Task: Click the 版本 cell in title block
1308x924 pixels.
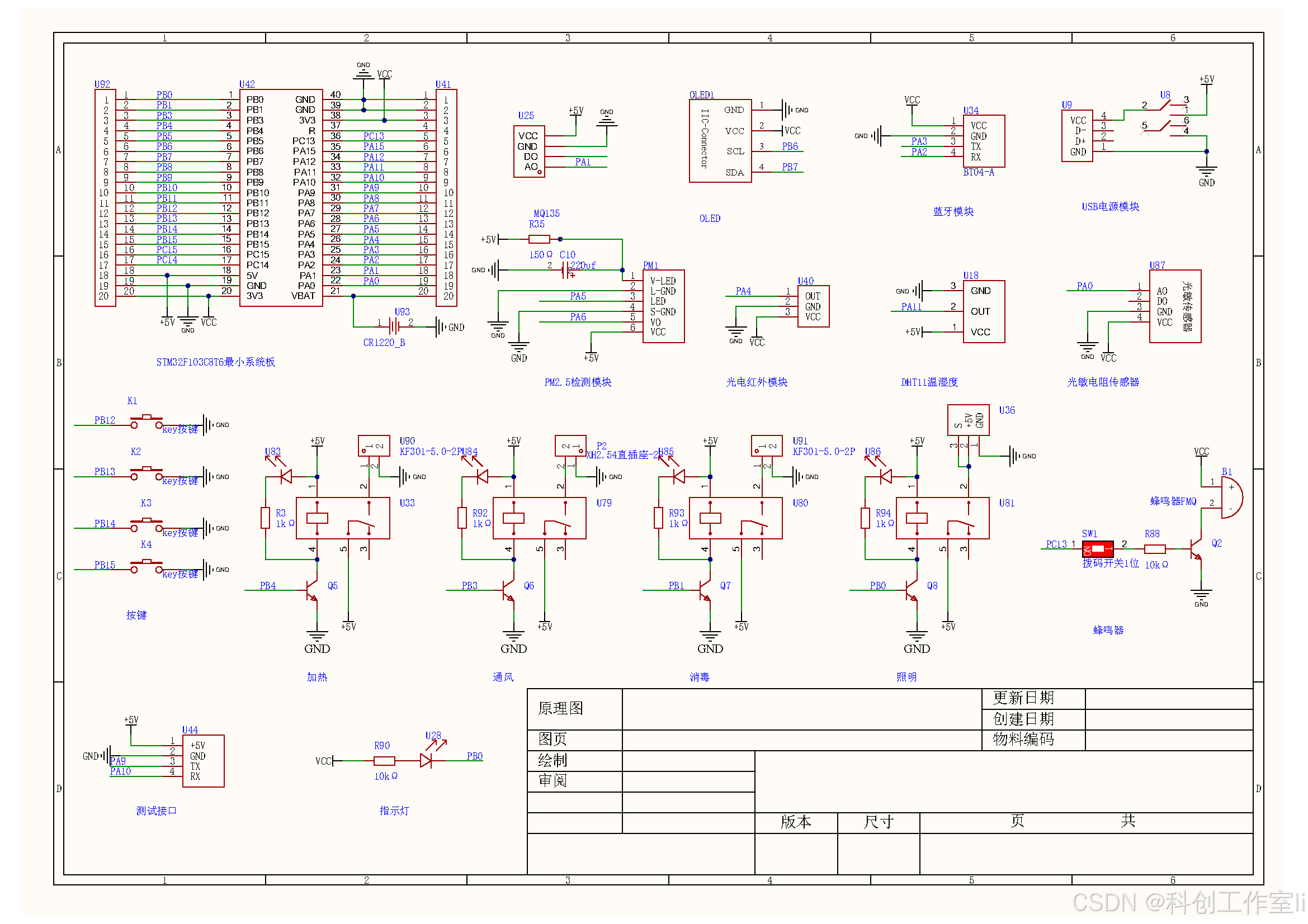Action: coord(795,822)
